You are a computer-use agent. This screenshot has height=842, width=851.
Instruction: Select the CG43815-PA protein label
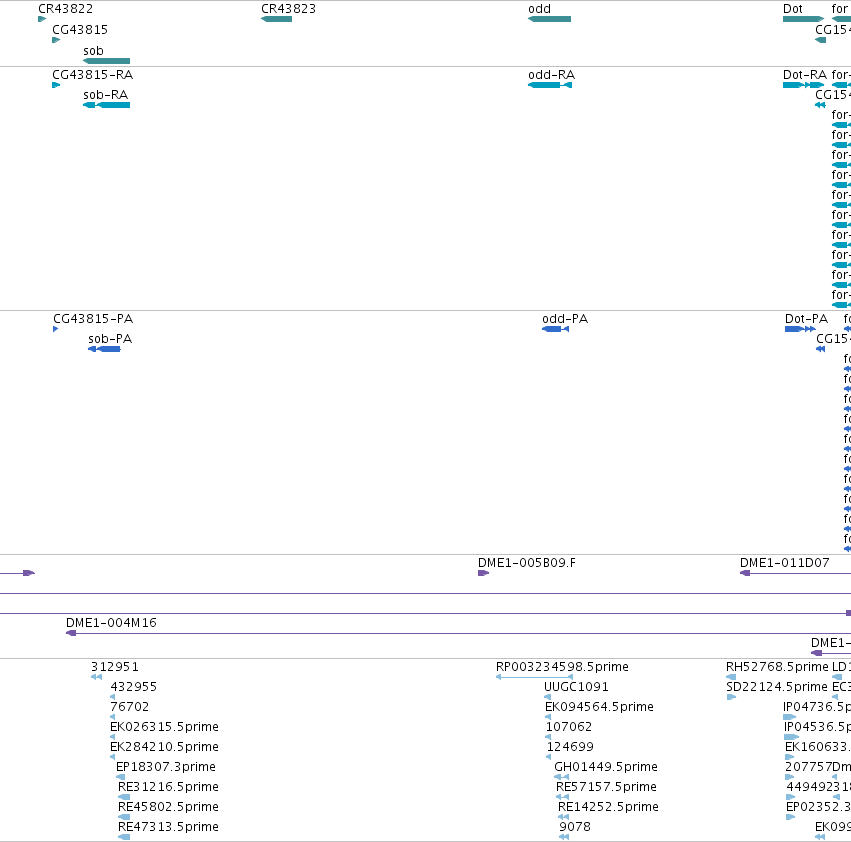[x=93, y=319]
